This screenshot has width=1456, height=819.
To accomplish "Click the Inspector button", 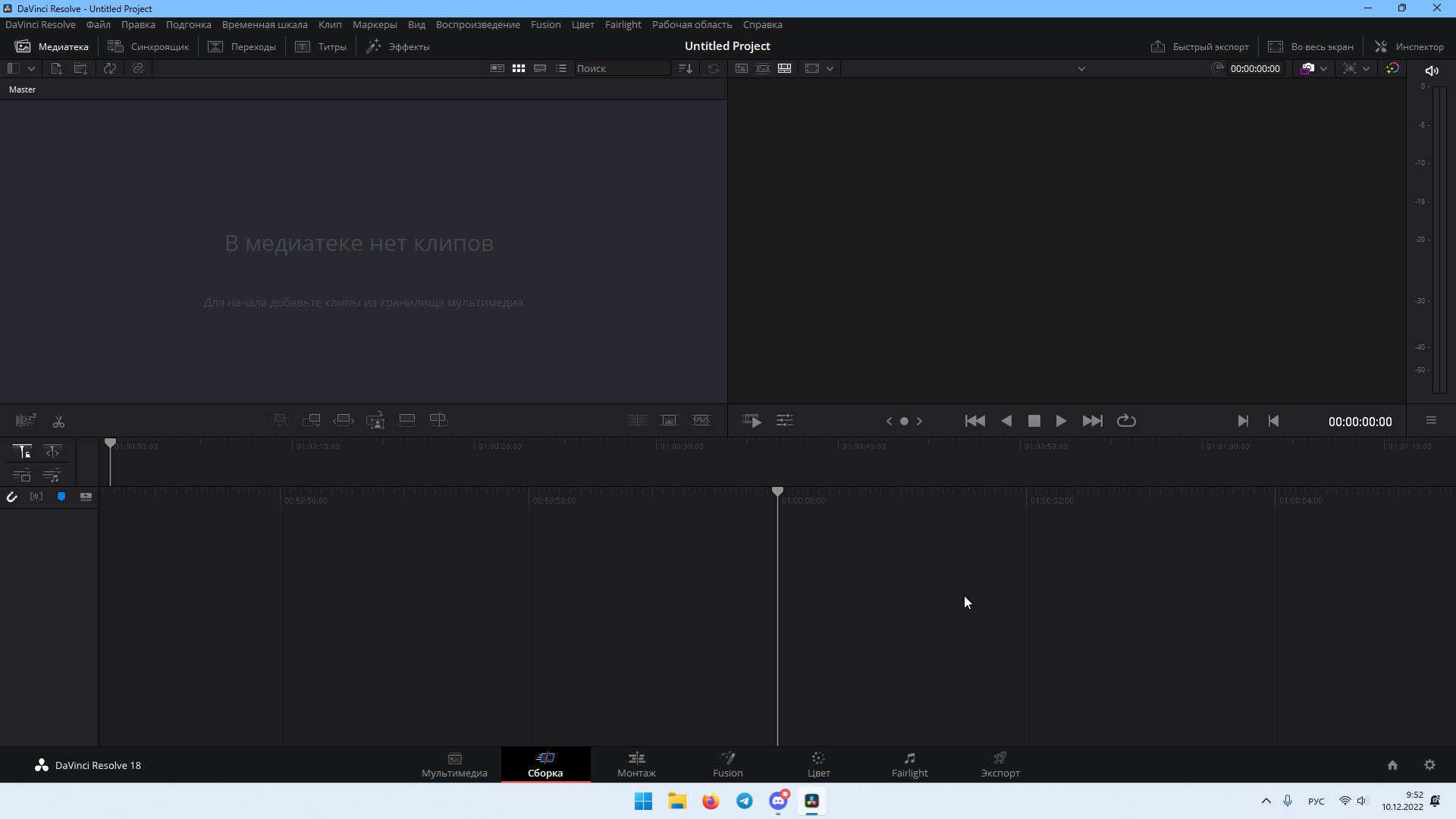I will coord(1409,46).
